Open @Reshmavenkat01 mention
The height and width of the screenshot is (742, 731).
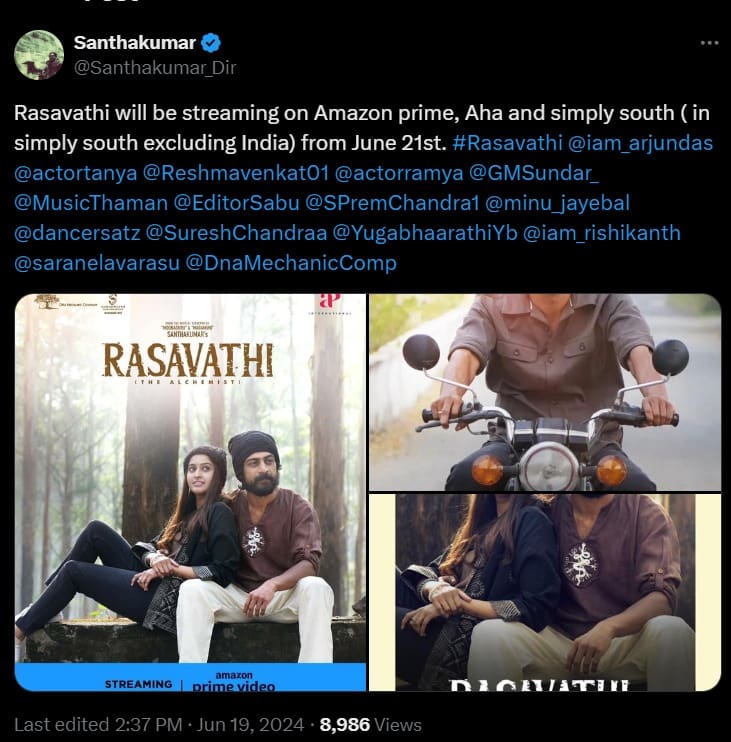coord(236,173)
